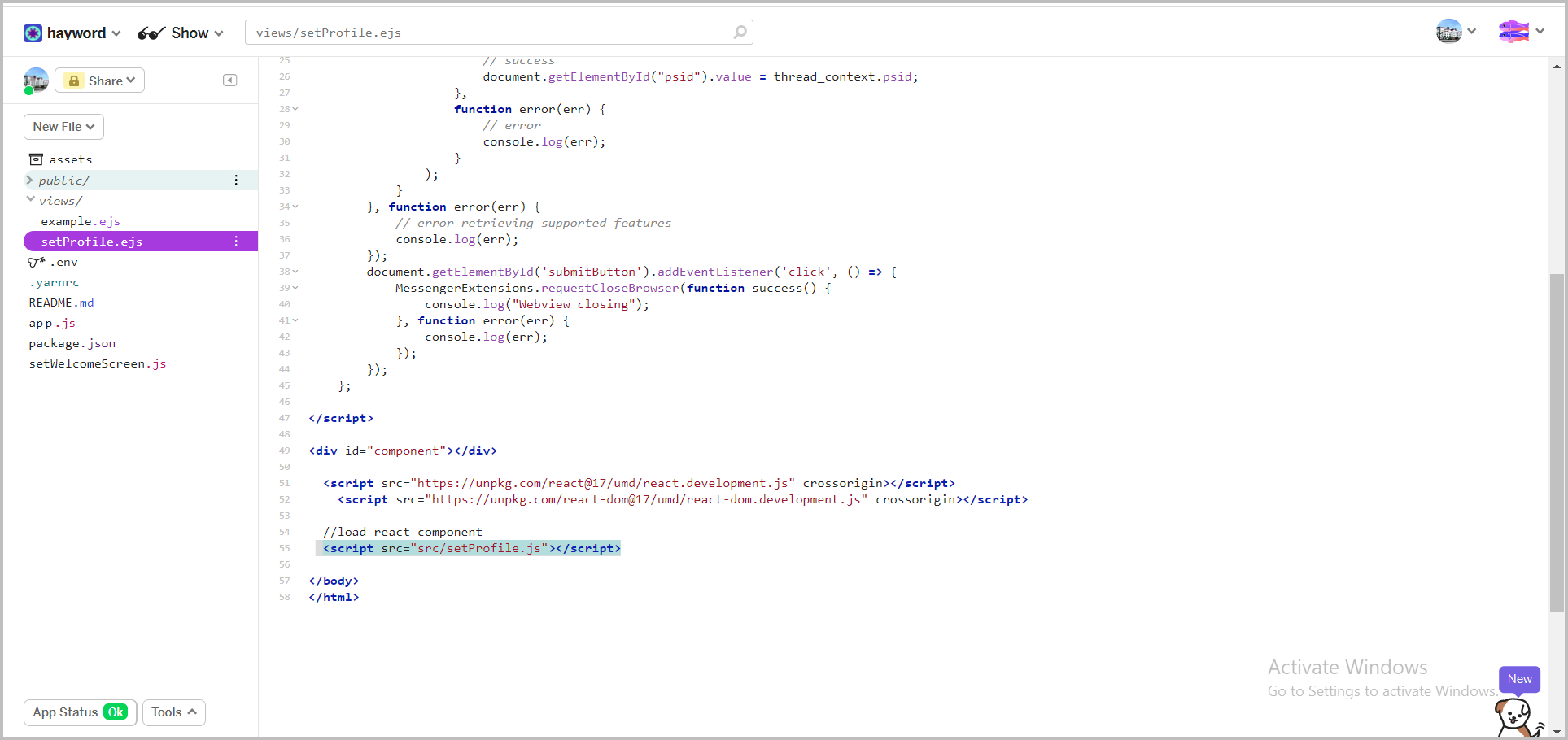Open the hayword project menu
1568x740 pixels.
(72, 33)
